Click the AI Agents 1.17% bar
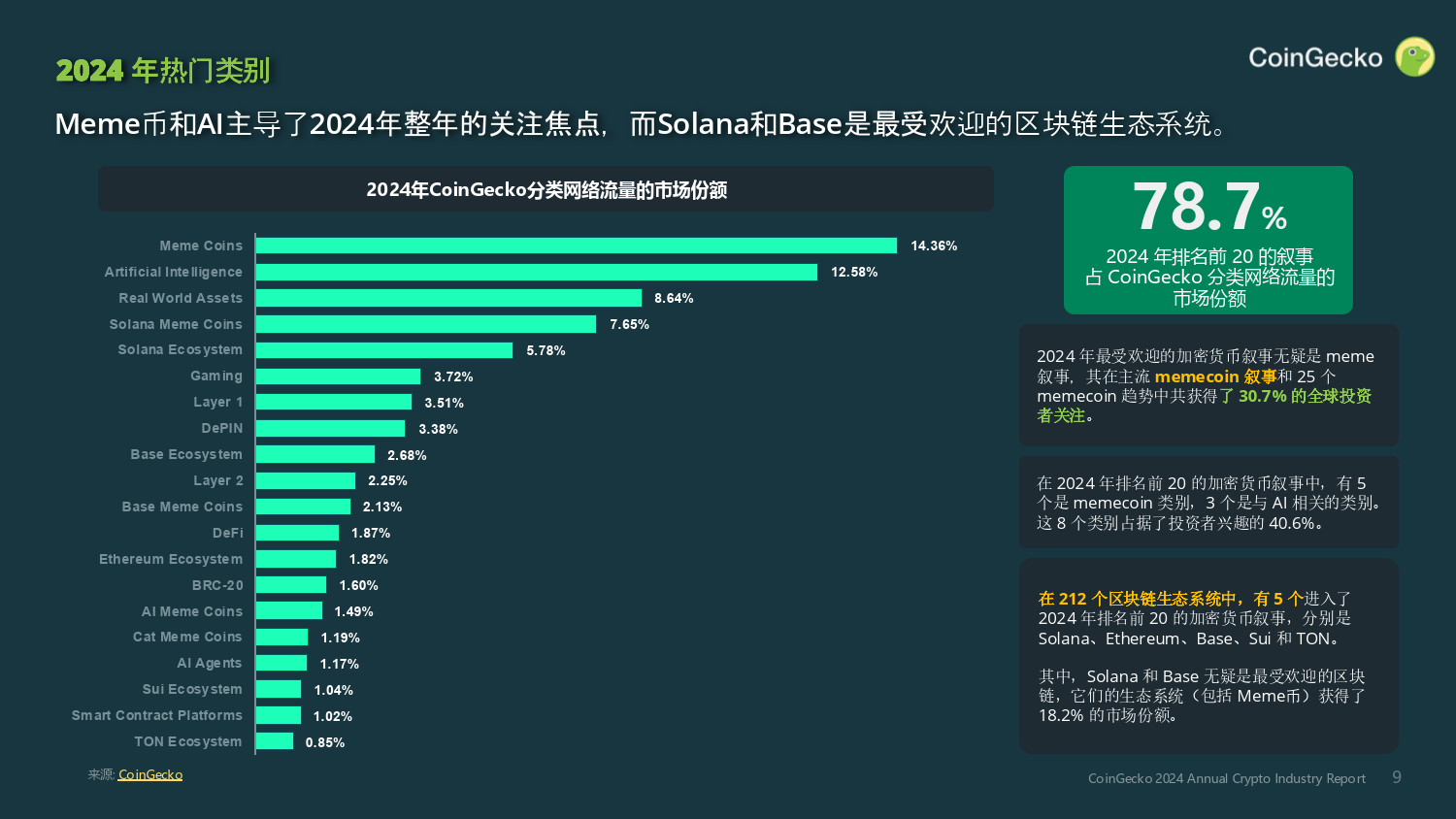1456x819 pixels. click(281, 663)
